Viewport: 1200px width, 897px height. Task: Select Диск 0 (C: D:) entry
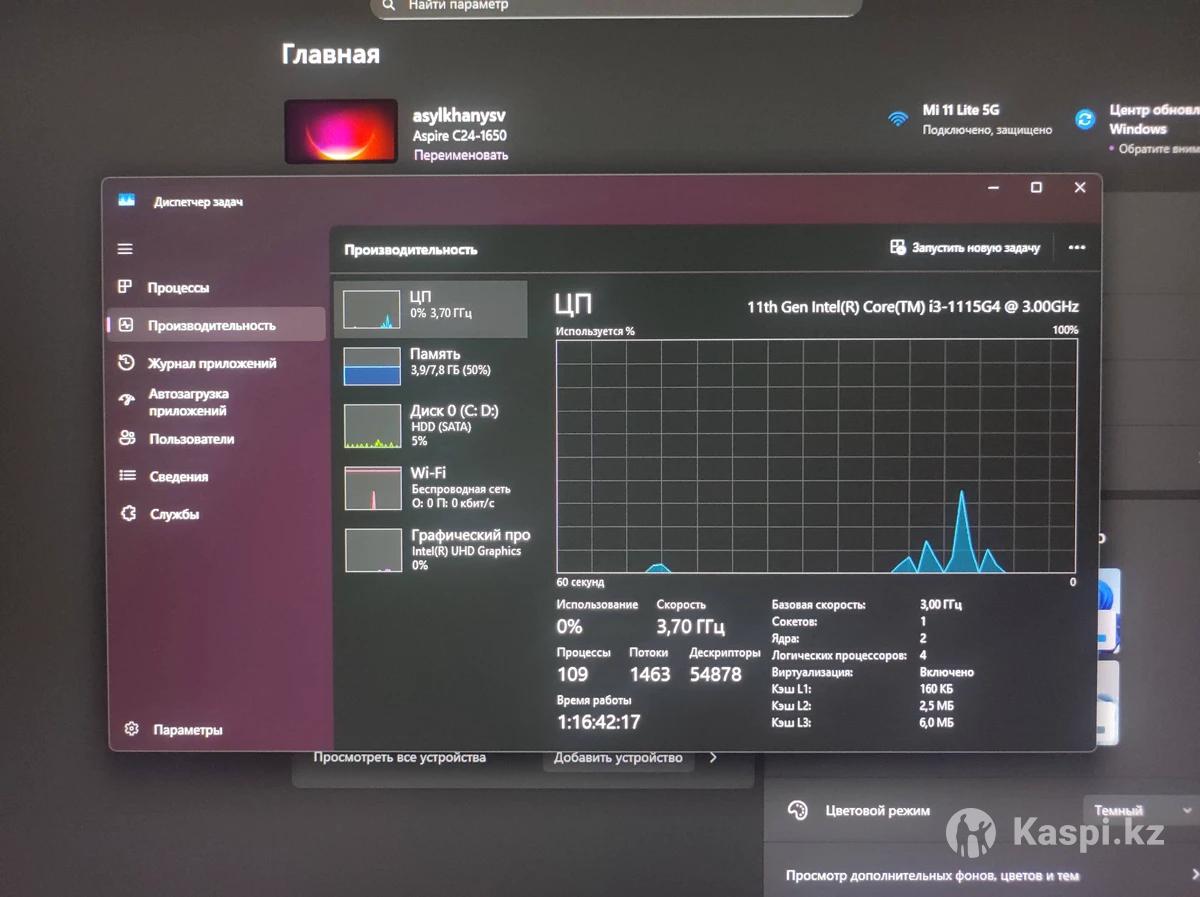(x=430, y=426)
